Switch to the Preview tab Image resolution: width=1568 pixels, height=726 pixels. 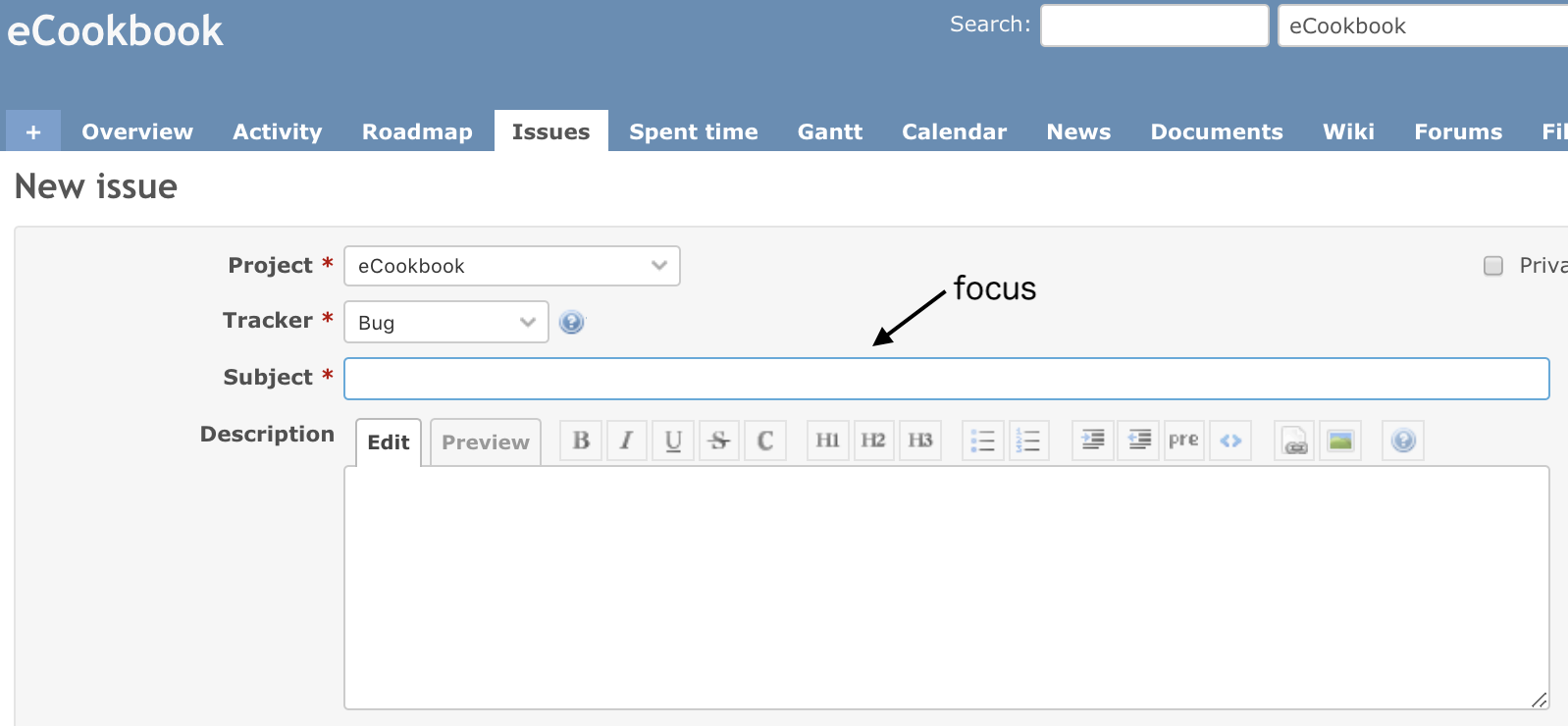point(485,442)
